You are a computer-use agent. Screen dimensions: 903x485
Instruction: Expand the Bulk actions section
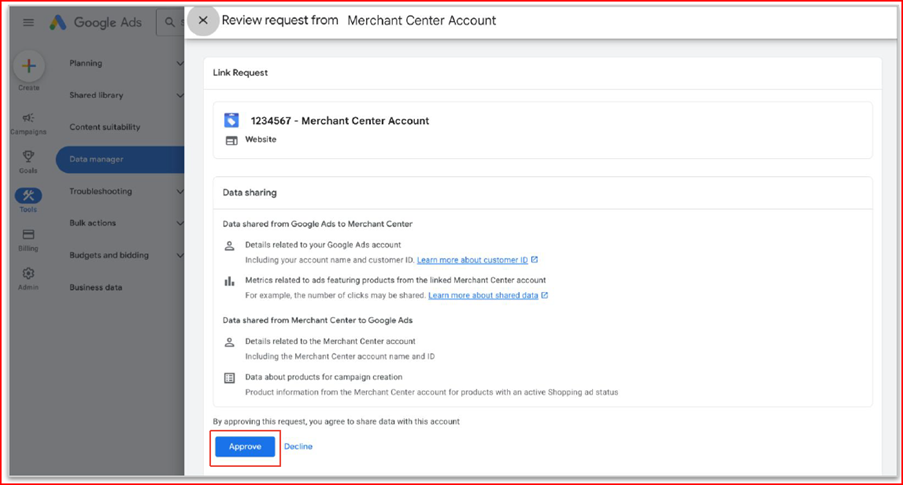(x=179, y=223)
